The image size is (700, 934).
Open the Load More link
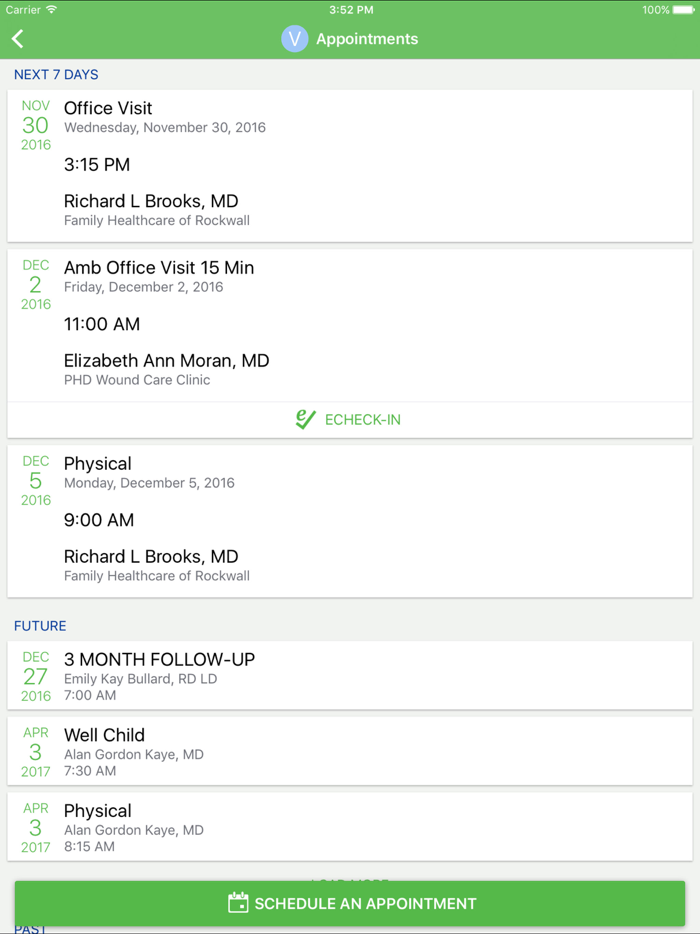(x=350, y=878)
